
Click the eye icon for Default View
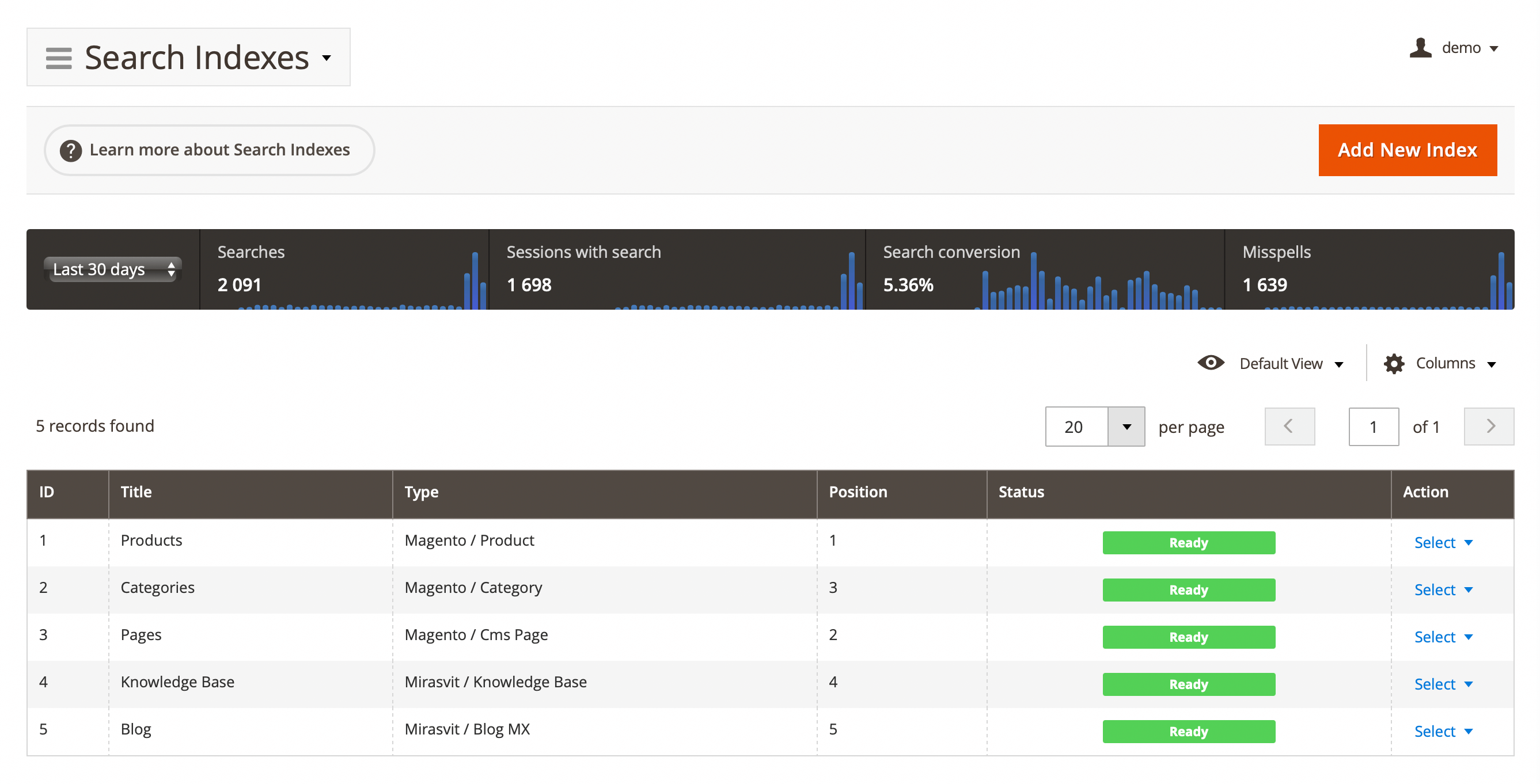pyautogui.click(x=1211, y=363)
